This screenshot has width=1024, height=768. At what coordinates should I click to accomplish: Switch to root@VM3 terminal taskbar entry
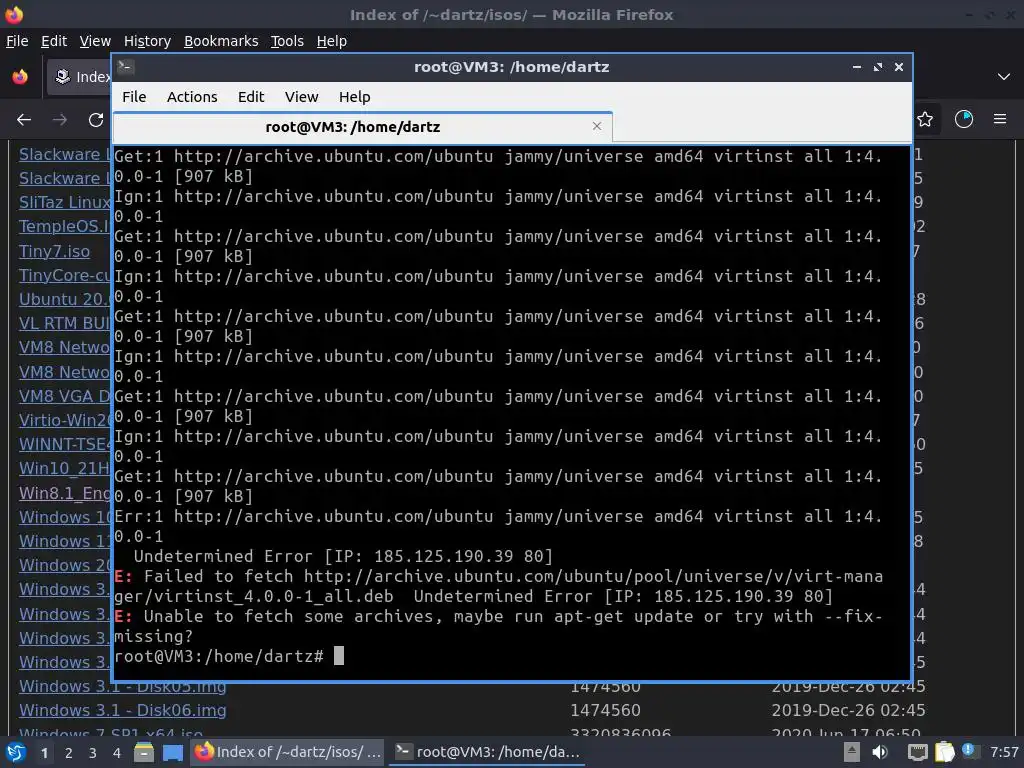[488, 752]
